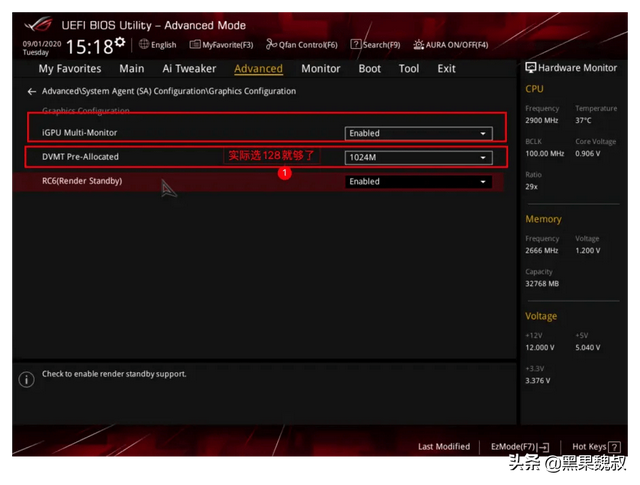This screenshot has height=485, width=640.
Task: Click Last Modified button
Action: click(444, 447)
